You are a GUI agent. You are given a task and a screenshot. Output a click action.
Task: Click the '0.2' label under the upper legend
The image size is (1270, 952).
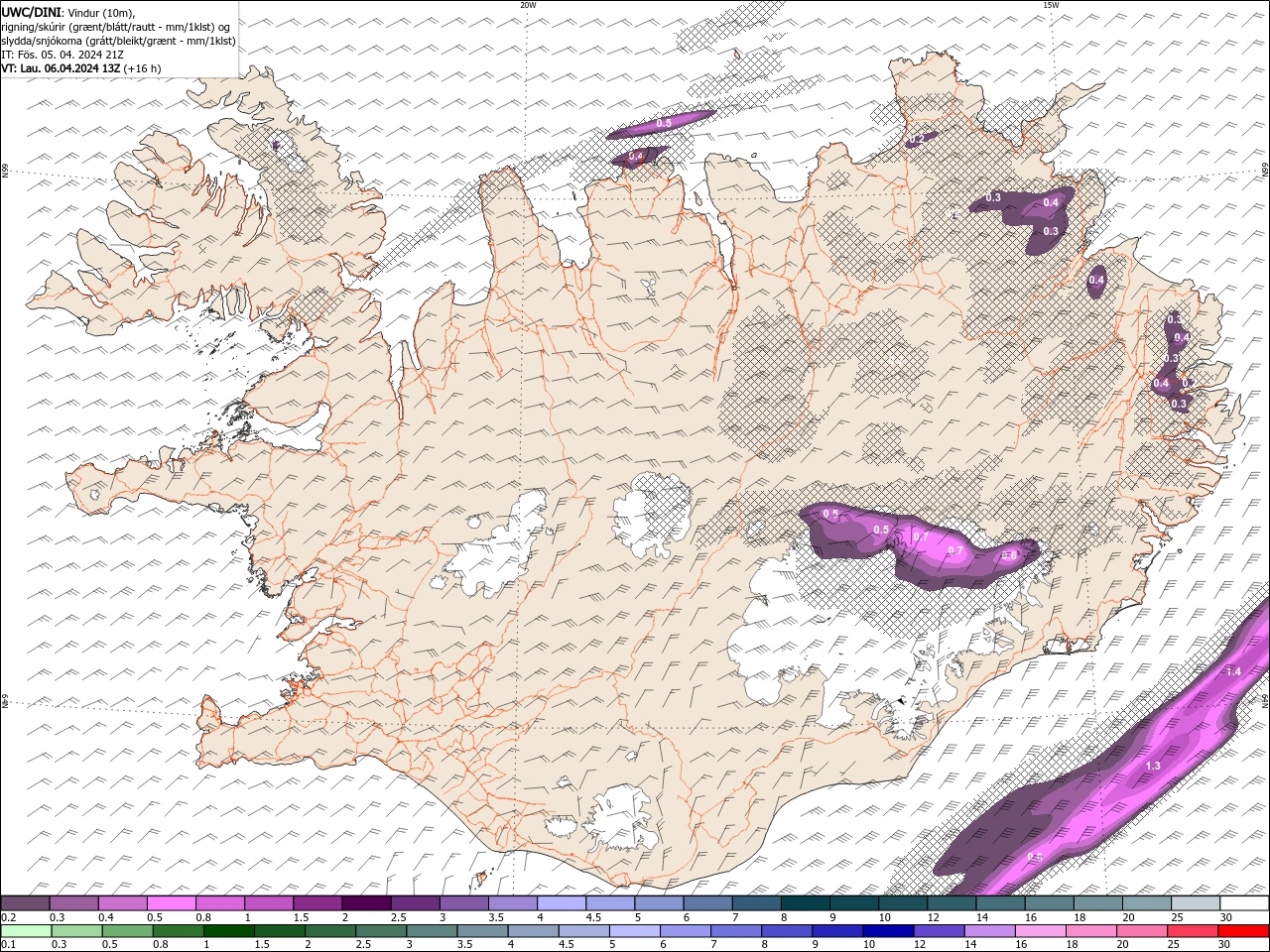point(8,917)
